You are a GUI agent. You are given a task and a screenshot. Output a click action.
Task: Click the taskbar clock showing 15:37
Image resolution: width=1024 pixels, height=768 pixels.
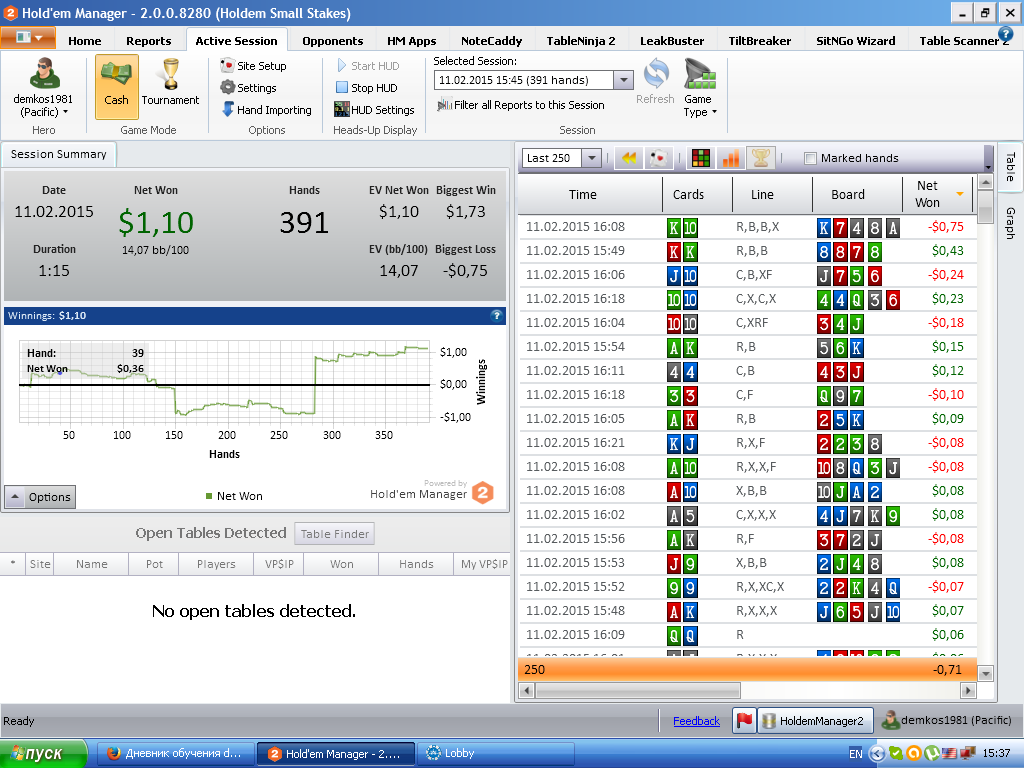[997, 754]
